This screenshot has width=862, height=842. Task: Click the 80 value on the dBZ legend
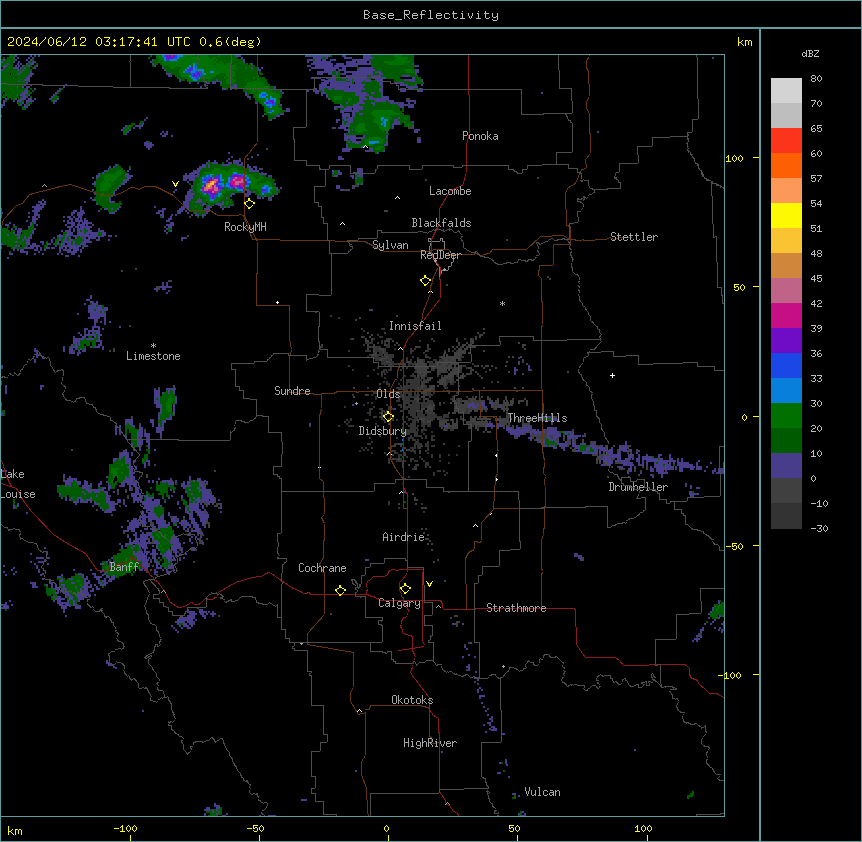pos(816,79)
